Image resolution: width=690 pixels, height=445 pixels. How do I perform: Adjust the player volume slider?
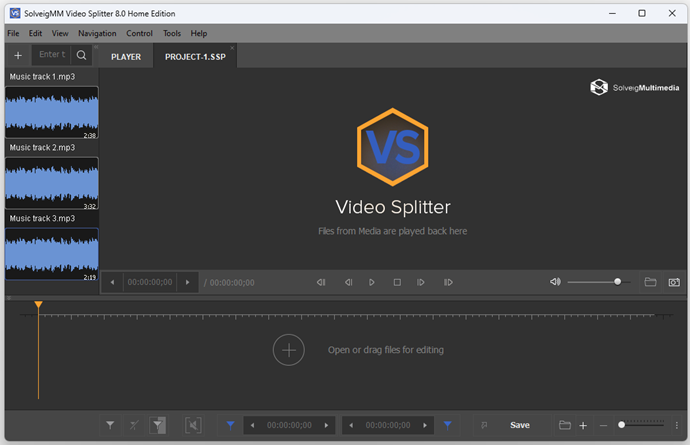[598, 282]
